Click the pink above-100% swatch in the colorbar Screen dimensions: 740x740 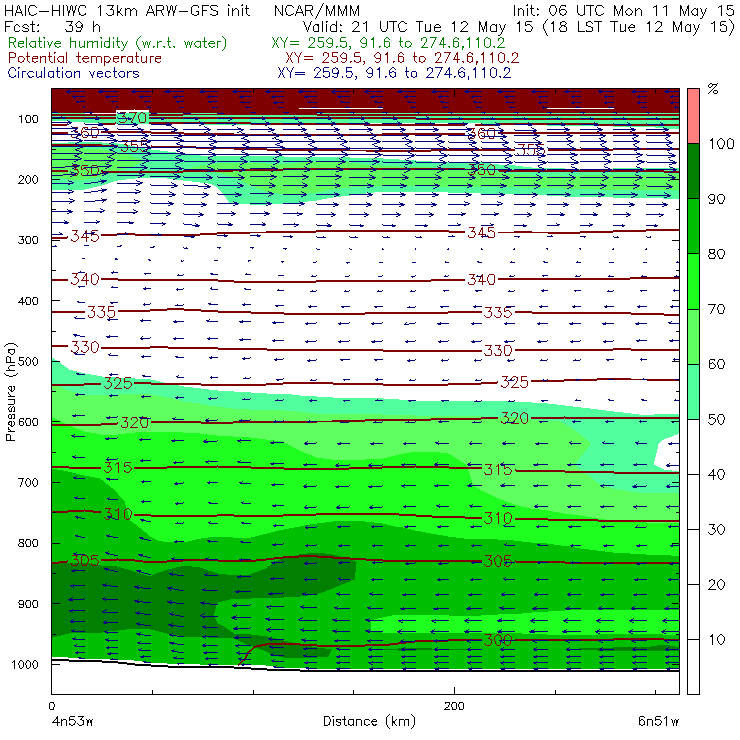point(693,116)
